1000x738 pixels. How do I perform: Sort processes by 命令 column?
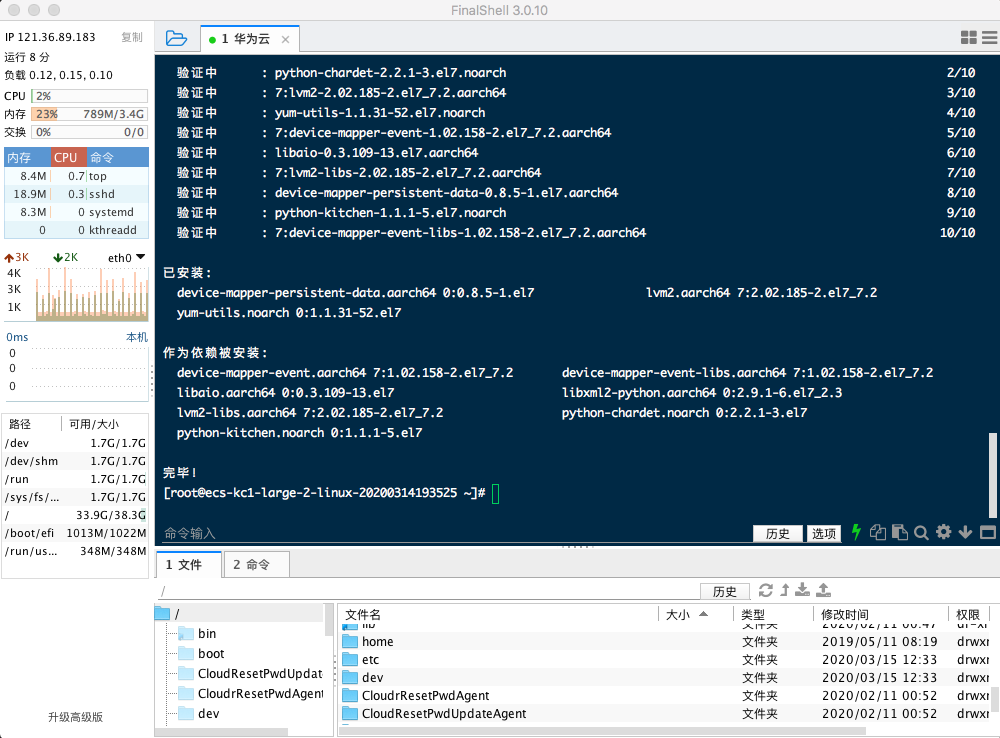click(x=117, y=157)
